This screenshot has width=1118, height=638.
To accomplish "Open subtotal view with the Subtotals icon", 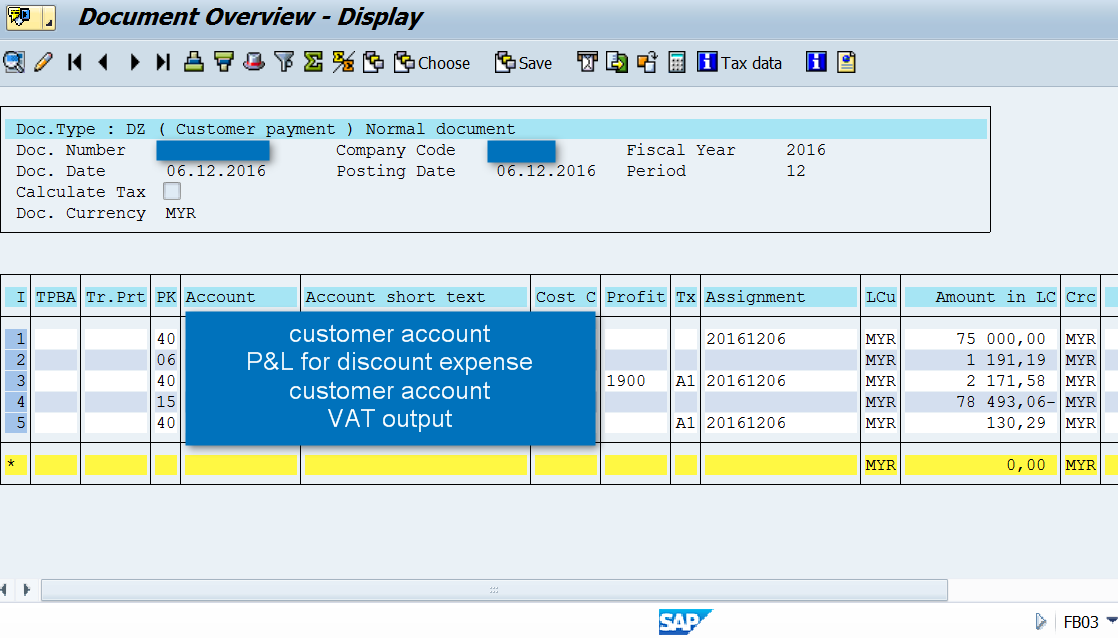I will (x=342, y=62).
